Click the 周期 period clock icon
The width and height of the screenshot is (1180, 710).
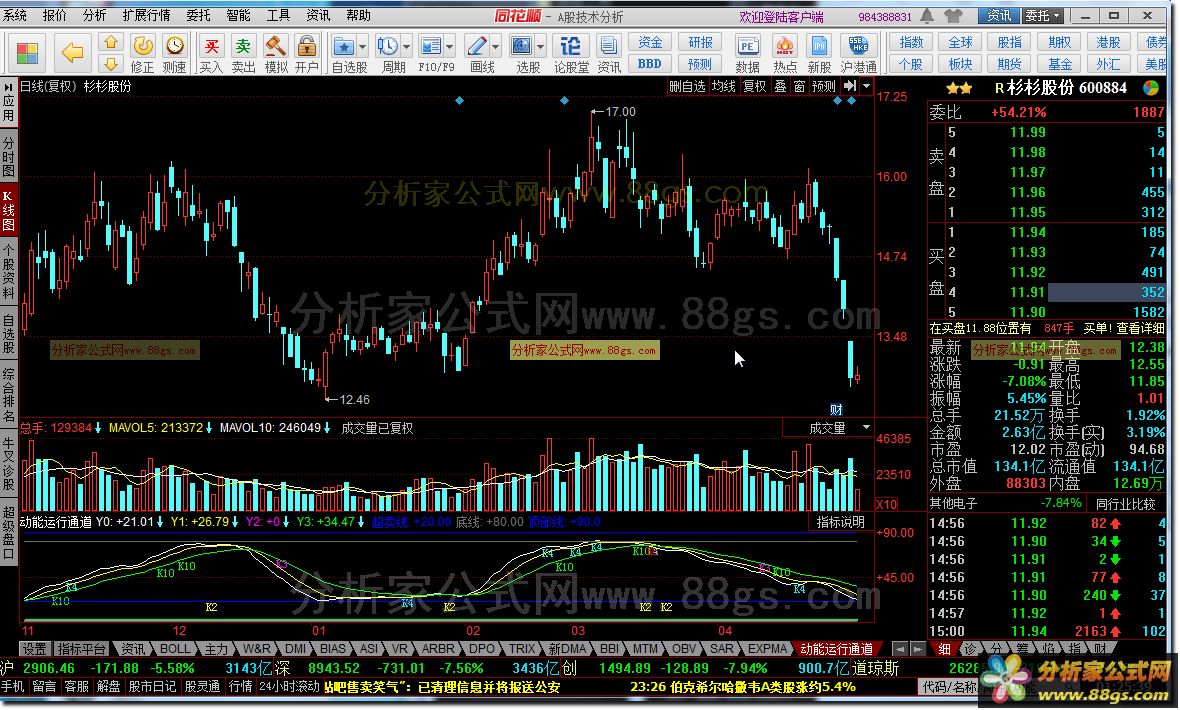(388, 47)
